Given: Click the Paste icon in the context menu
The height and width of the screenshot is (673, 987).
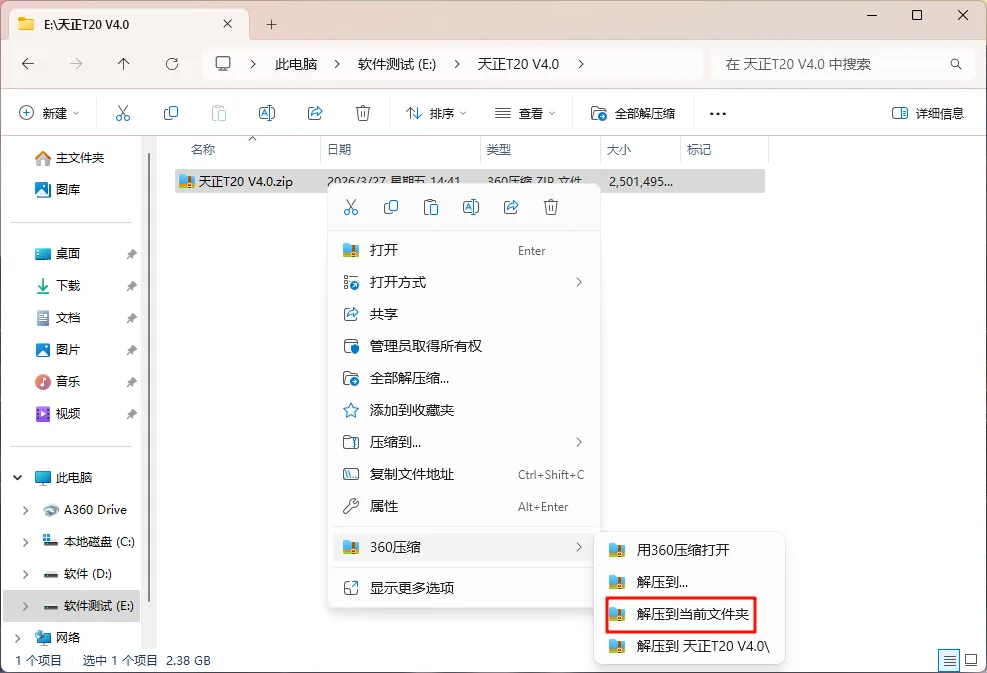Looking at the screenshot, I should click(431, 207).
